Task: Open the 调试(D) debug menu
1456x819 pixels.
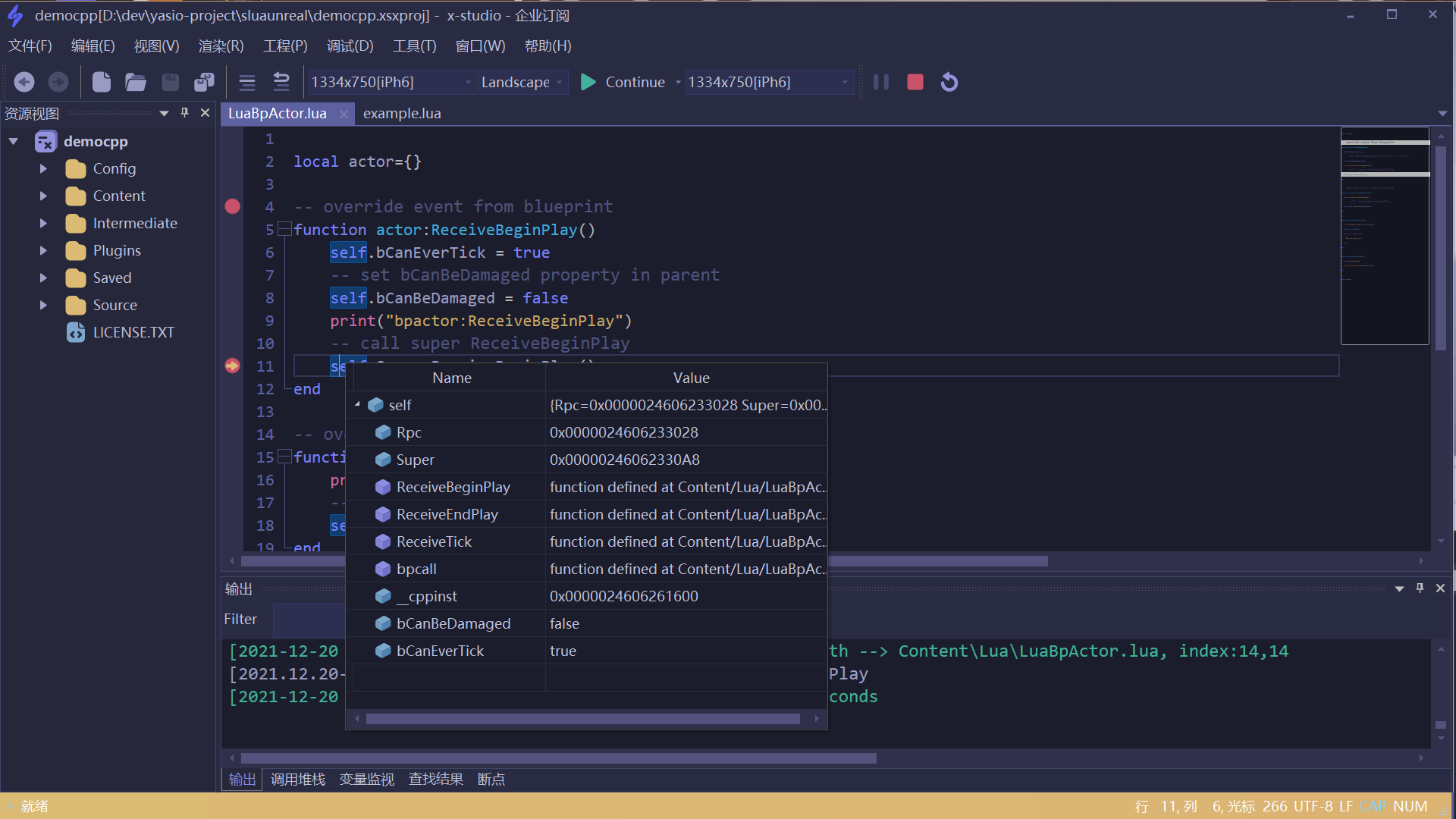Action: [x=350, y=46]
